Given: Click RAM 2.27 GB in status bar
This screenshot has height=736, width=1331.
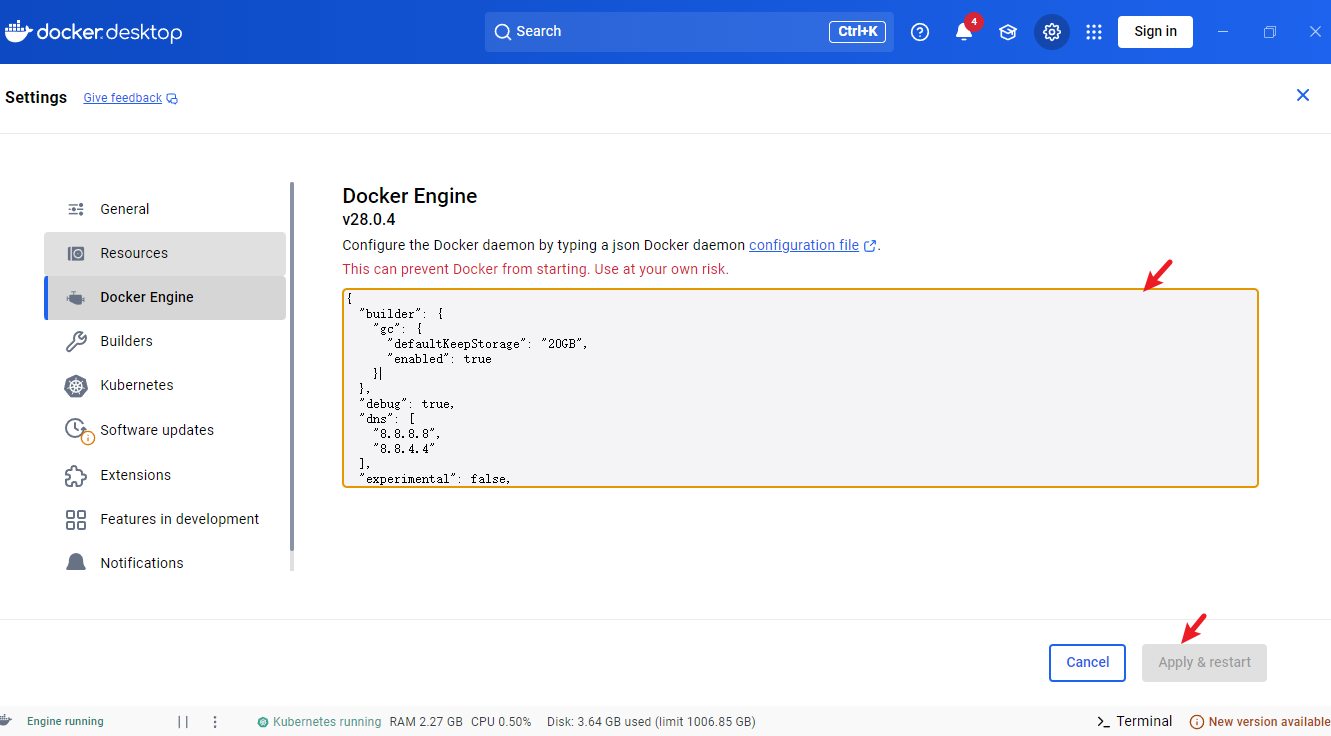Looking at the screenshot, I should coord(426,721).
